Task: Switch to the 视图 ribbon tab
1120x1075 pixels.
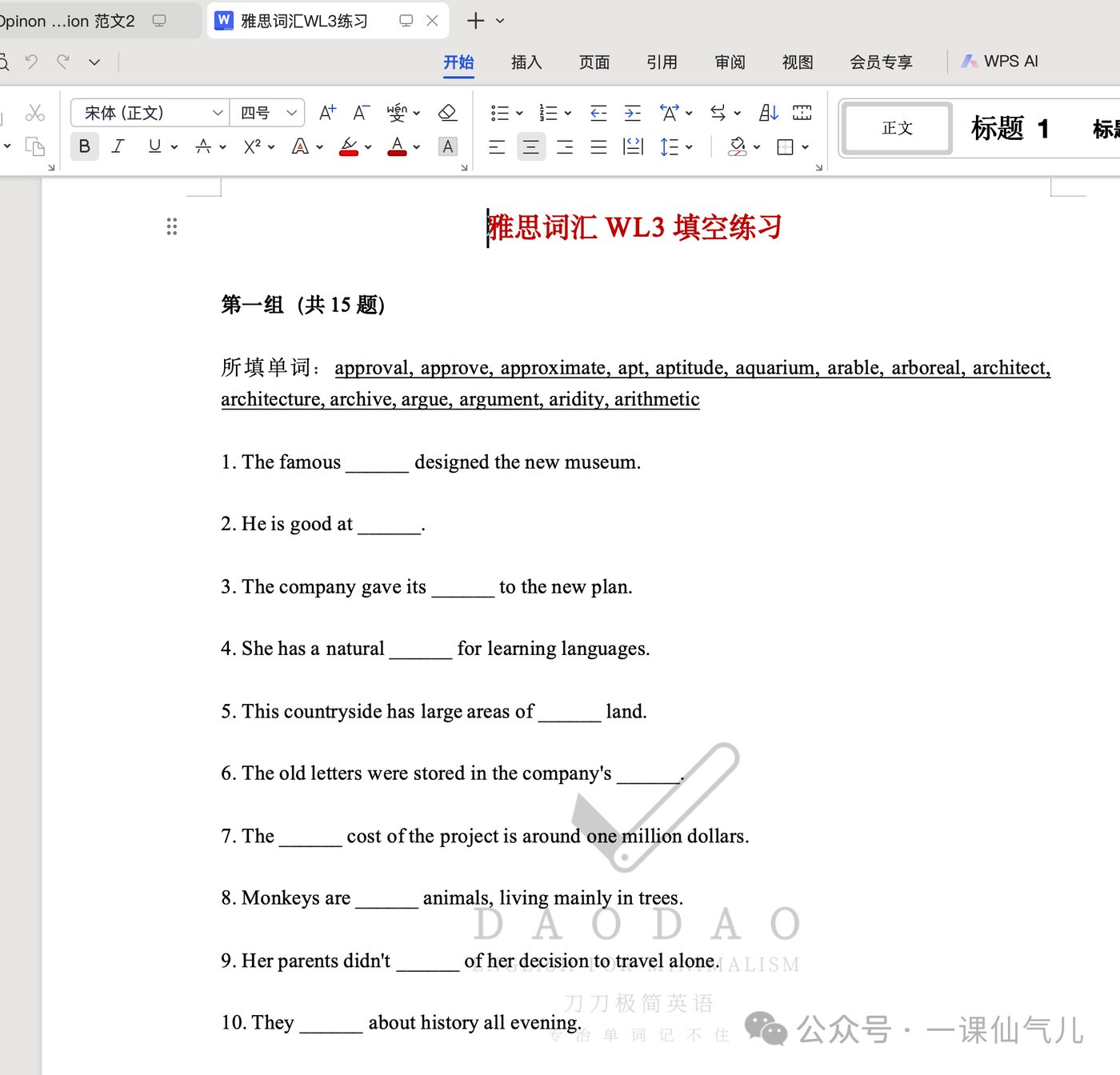Action: click(798, 62)
